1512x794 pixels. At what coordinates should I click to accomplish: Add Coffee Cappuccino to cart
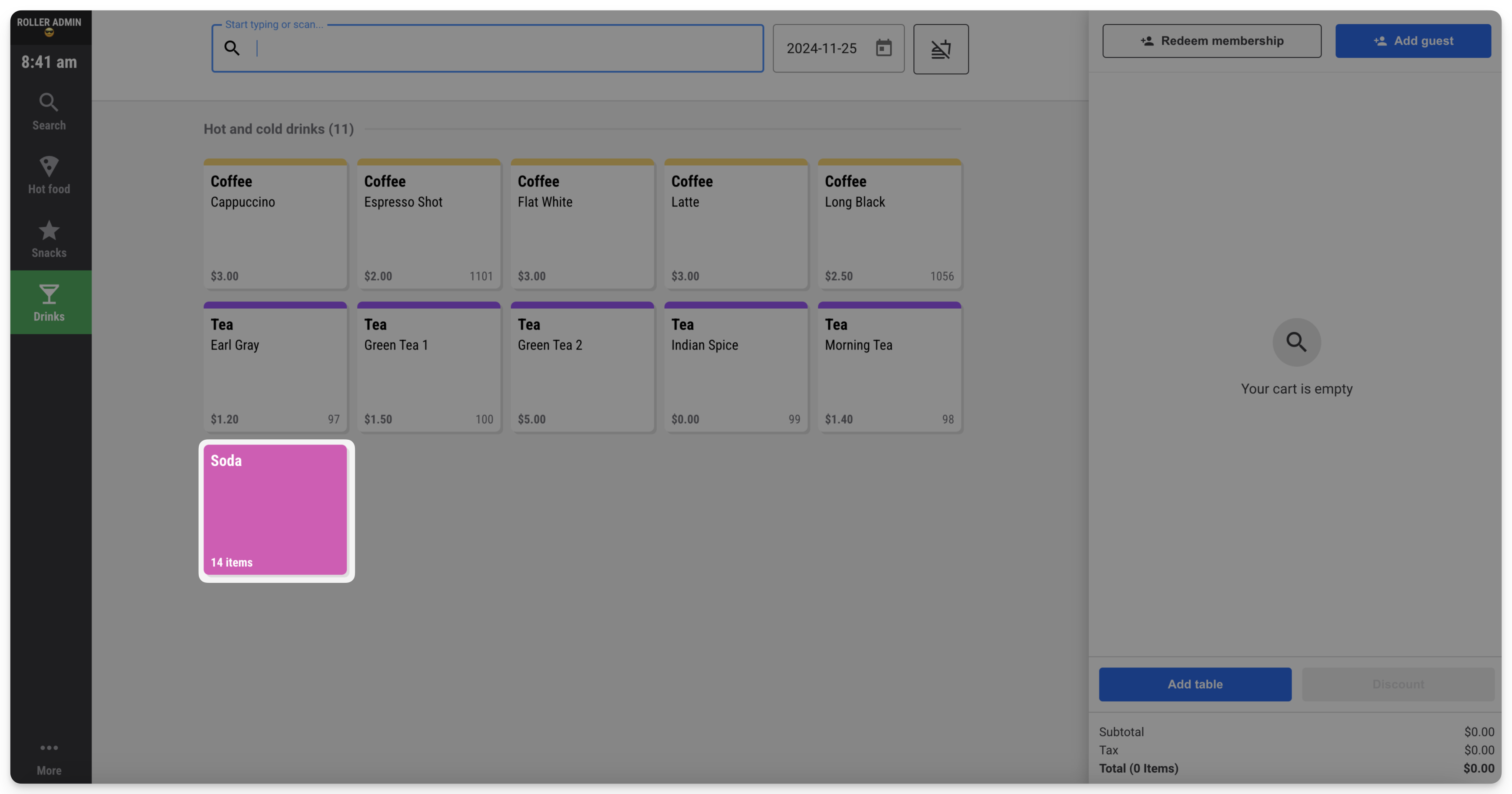[275, 224]
